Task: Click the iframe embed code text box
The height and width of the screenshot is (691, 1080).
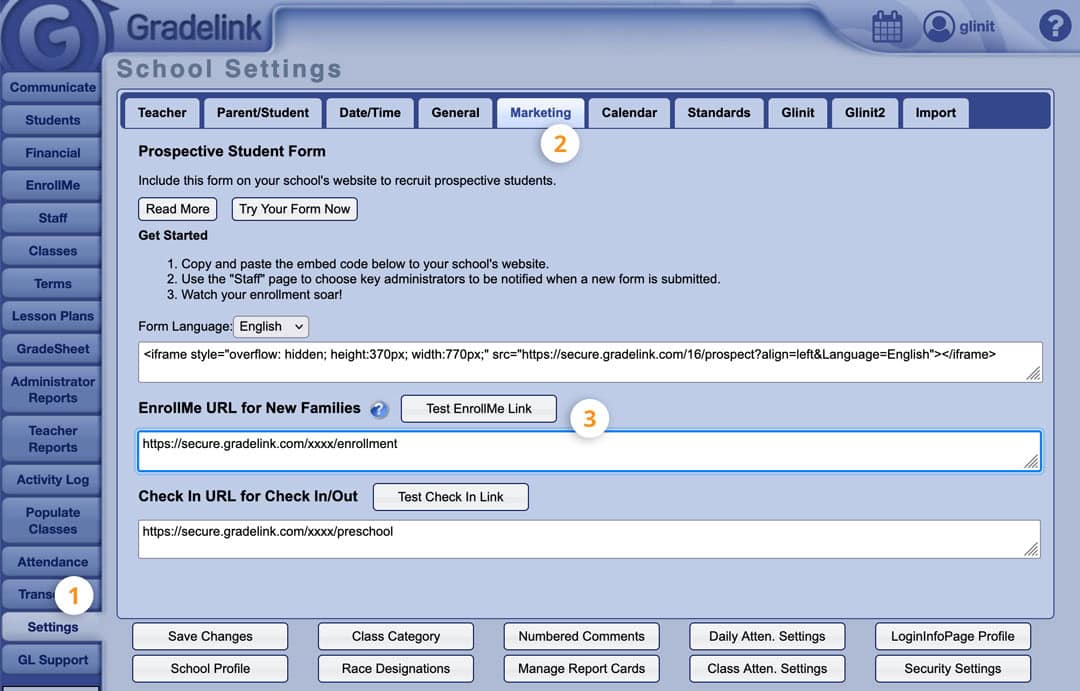Action: [590, 362]
